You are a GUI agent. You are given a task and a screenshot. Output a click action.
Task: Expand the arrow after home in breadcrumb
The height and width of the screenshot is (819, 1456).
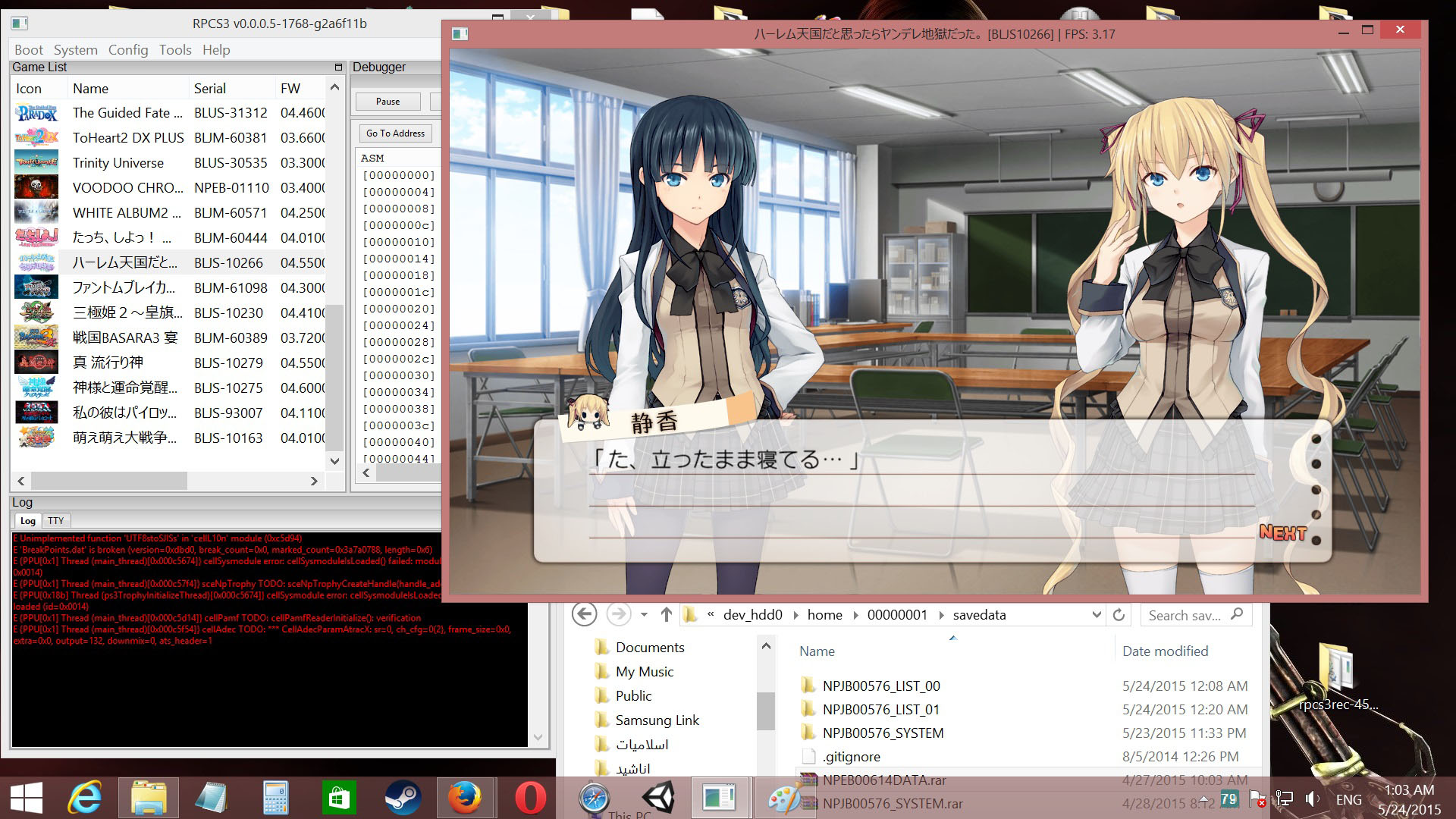[855, 614]
